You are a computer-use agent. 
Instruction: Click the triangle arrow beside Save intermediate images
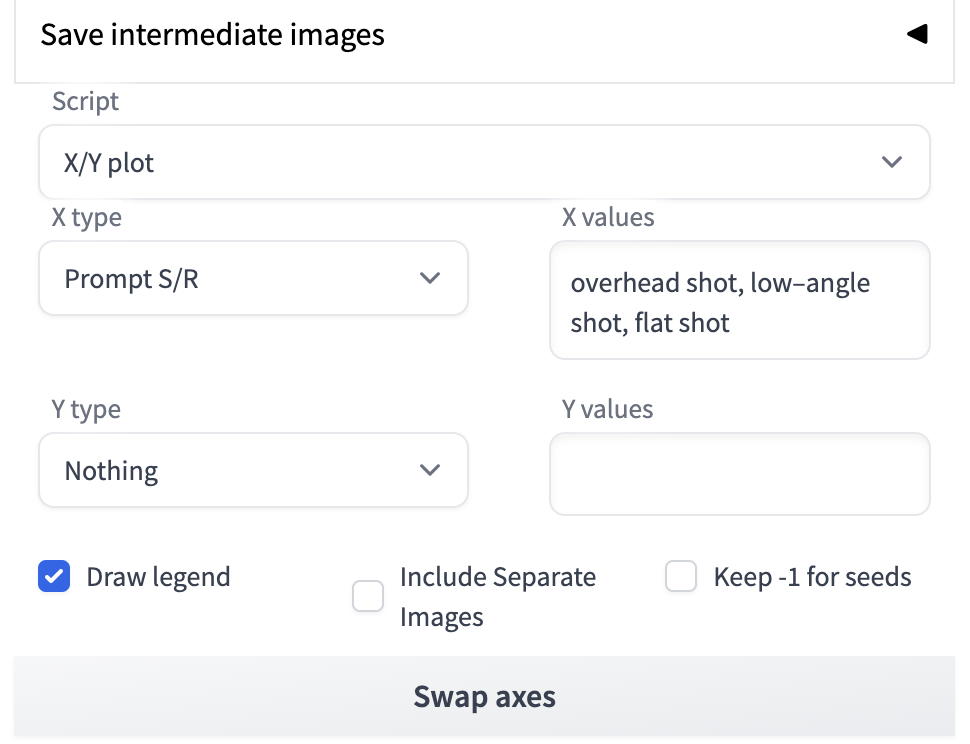(x=917, y=35)
